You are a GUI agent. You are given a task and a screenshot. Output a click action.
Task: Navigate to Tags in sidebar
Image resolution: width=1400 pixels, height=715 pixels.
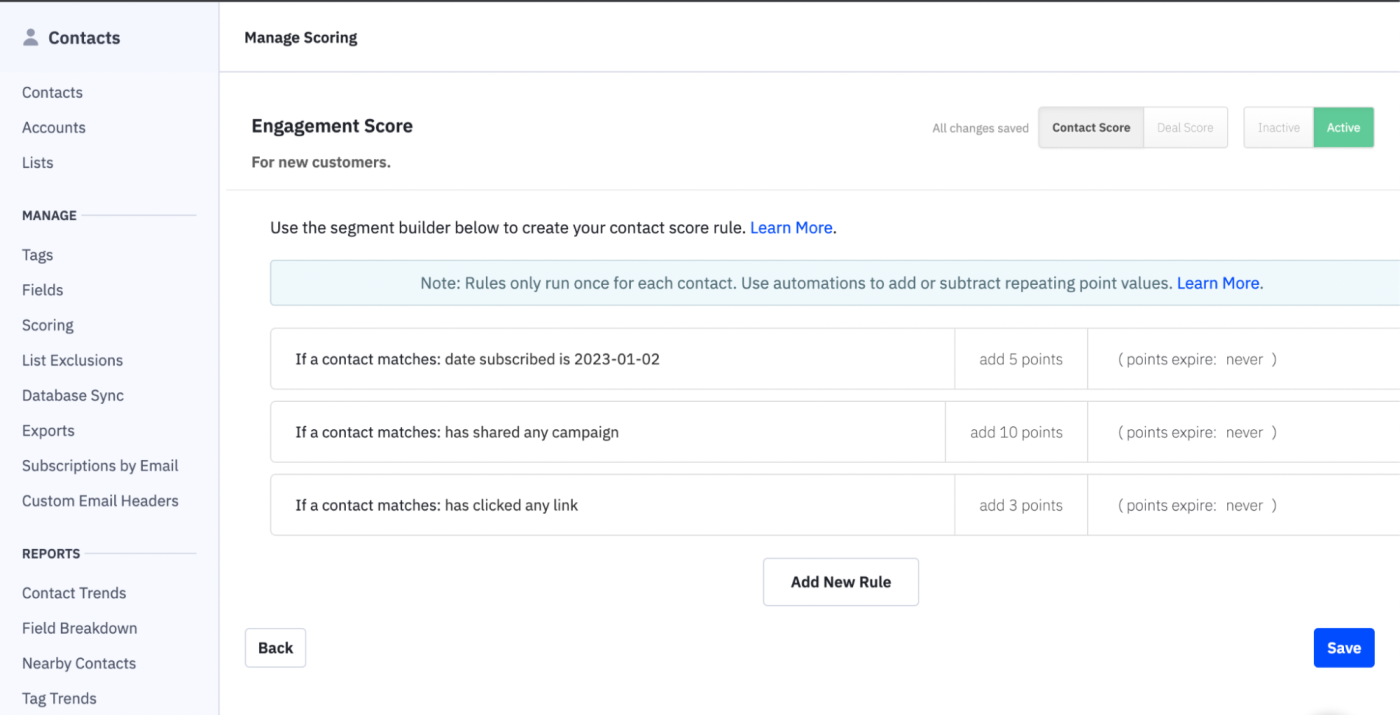[38, 255]
